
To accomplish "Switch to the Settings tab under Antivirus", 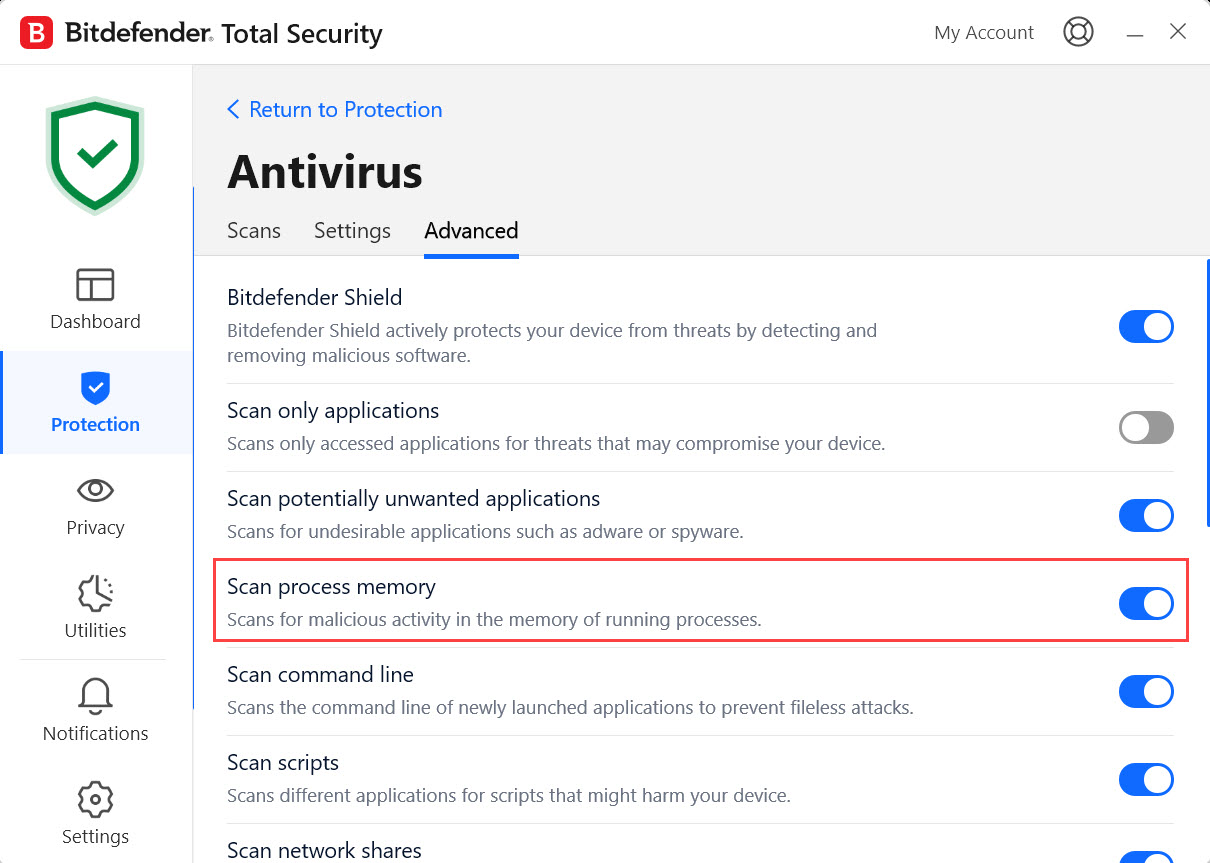I will point(352,231).
